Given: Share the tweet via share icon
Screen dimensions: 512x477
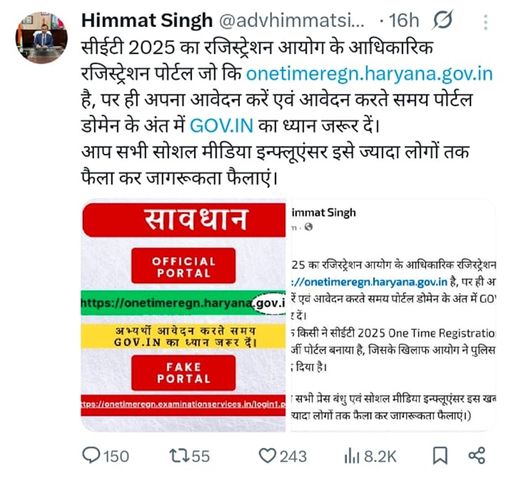Looking at the screenshot, I should click(477, 456).
